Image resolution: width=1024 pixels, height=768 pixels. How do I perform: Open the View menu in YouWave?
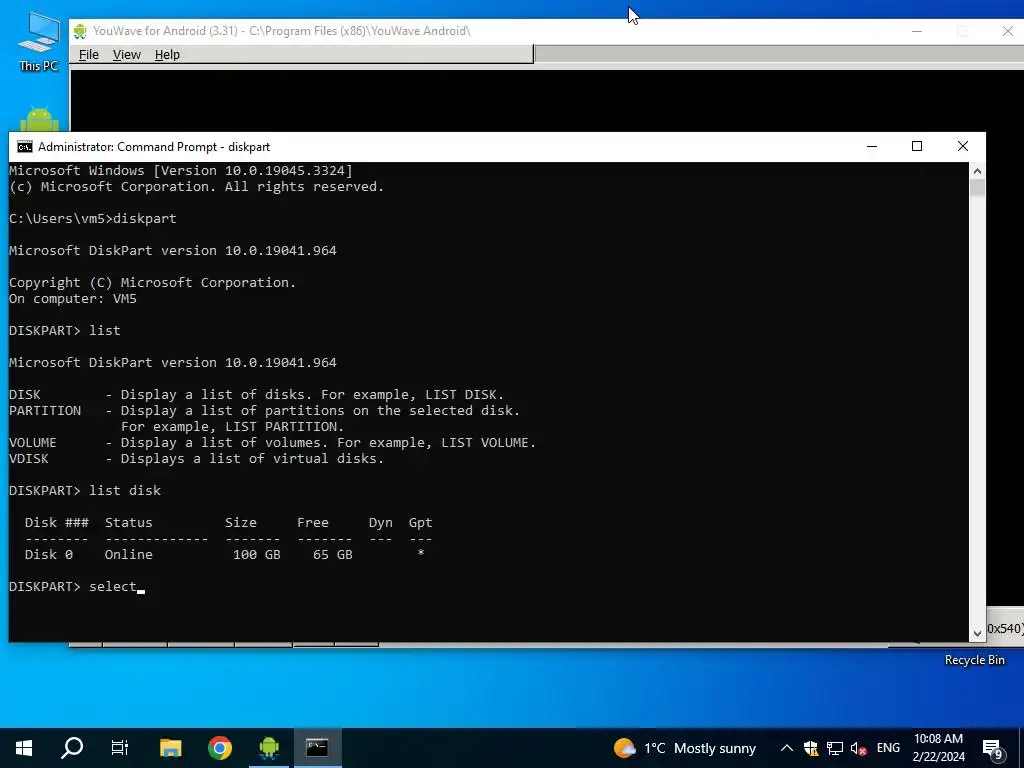click(127, 55)
